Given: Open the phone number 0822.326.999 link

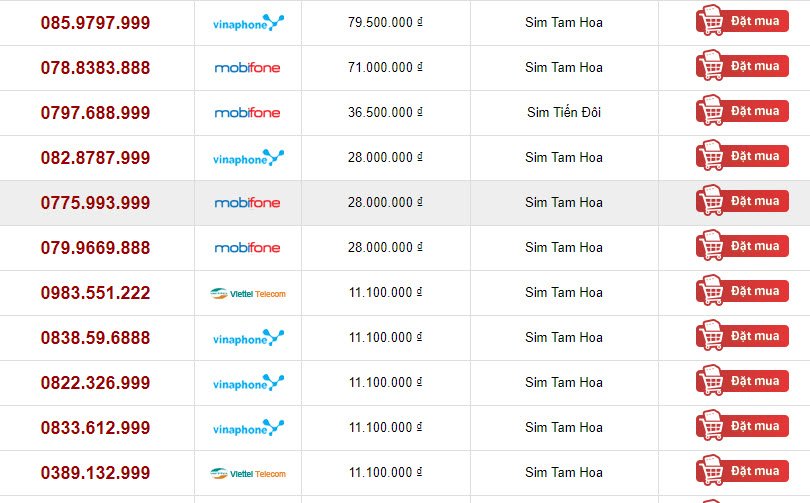Looking at the screenshot, I should pyautogui.click(x=96, y=383).
